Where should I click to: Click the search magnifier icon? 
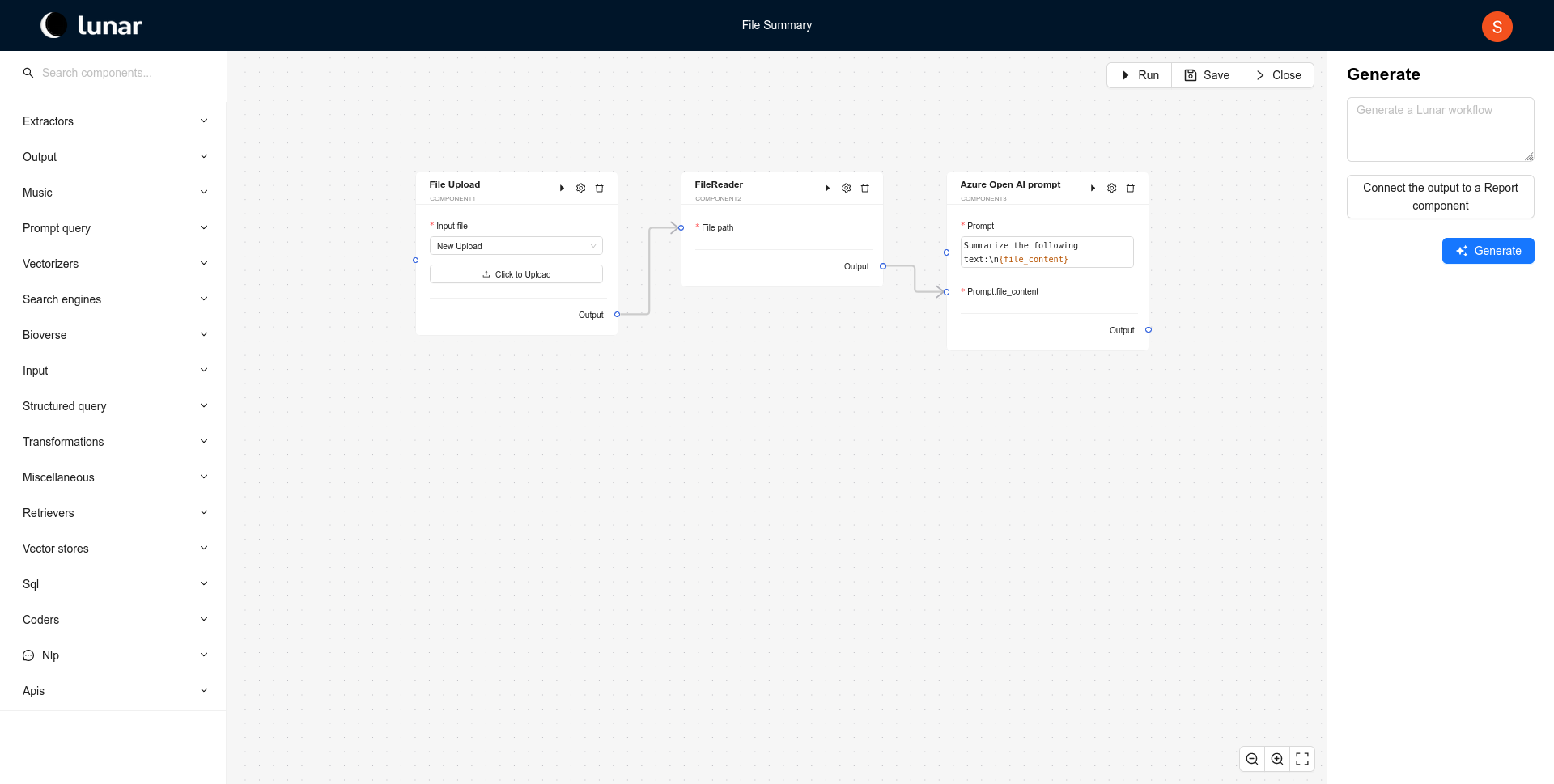[x=28, y=73]
